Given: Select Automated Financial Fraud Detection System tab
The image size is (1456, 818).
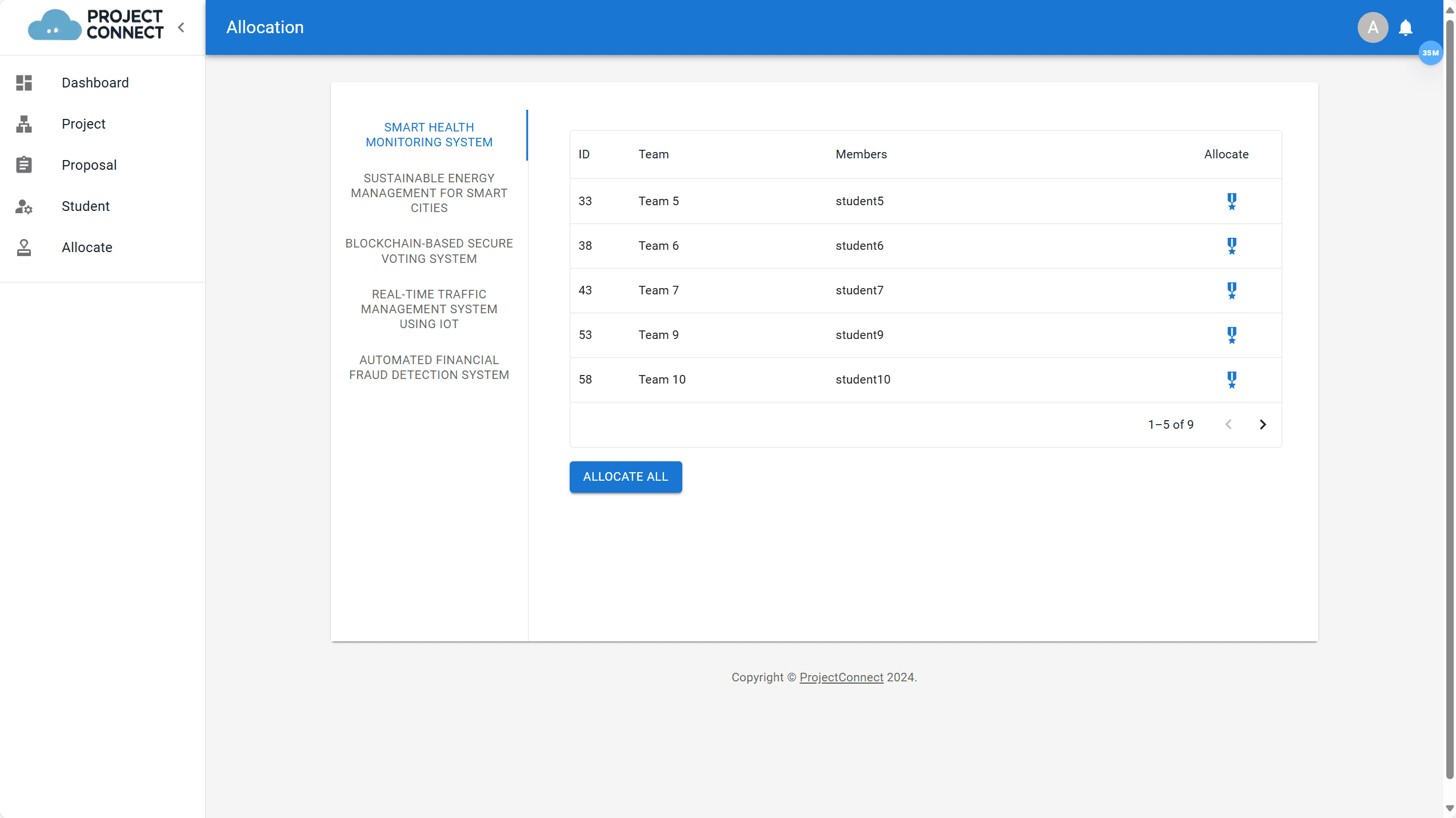Looking at the screenshot, I should click(429, 368).
